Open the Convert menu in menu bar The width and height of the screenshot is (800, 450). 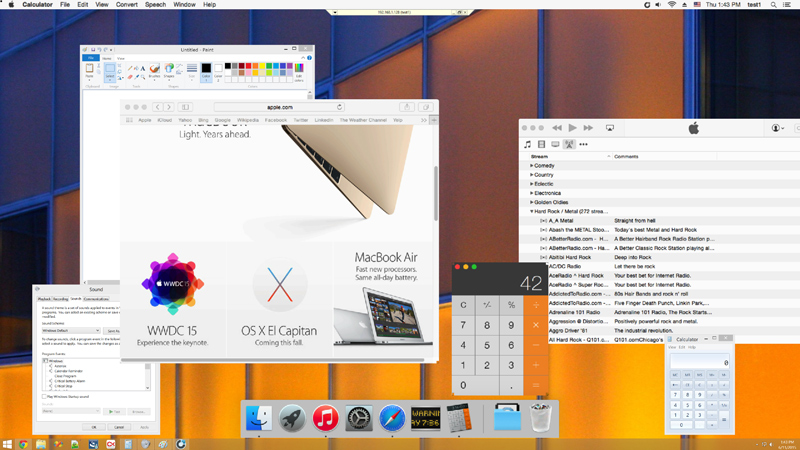128,5
